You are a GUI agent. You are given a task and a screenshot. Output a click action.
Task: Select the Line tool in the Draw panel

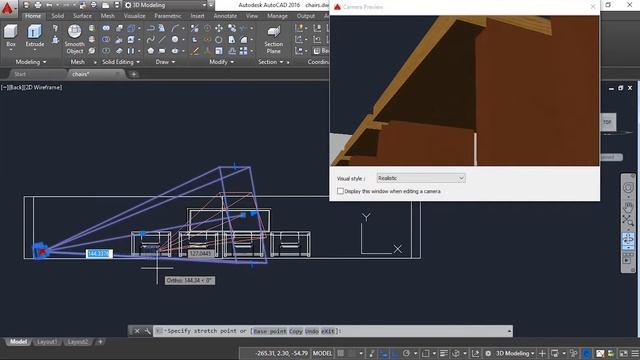pyautogui.click(x=162, y=40)
